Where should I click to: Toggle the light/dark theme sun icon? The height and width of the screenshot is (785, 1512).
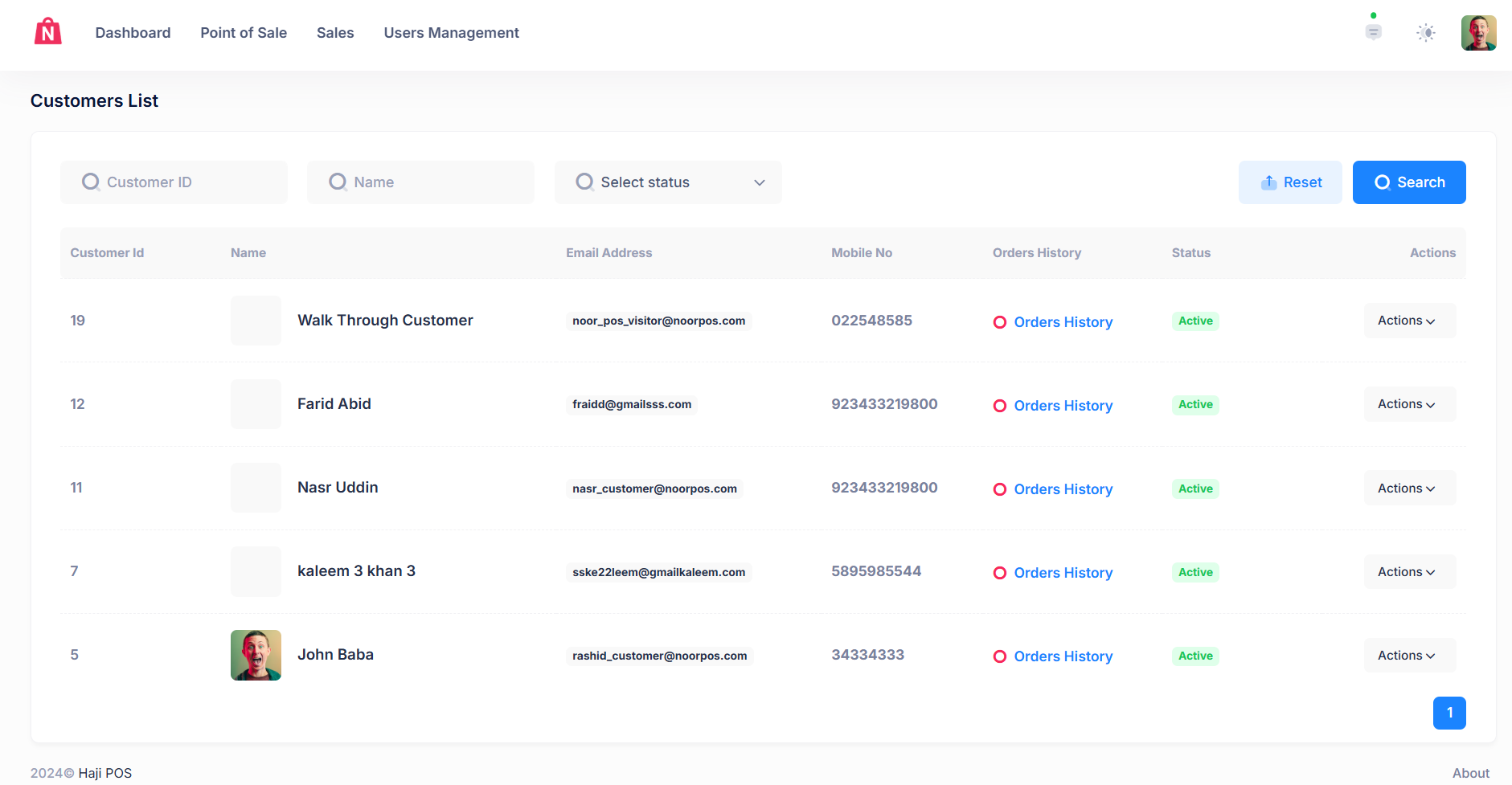point(1425,33)
